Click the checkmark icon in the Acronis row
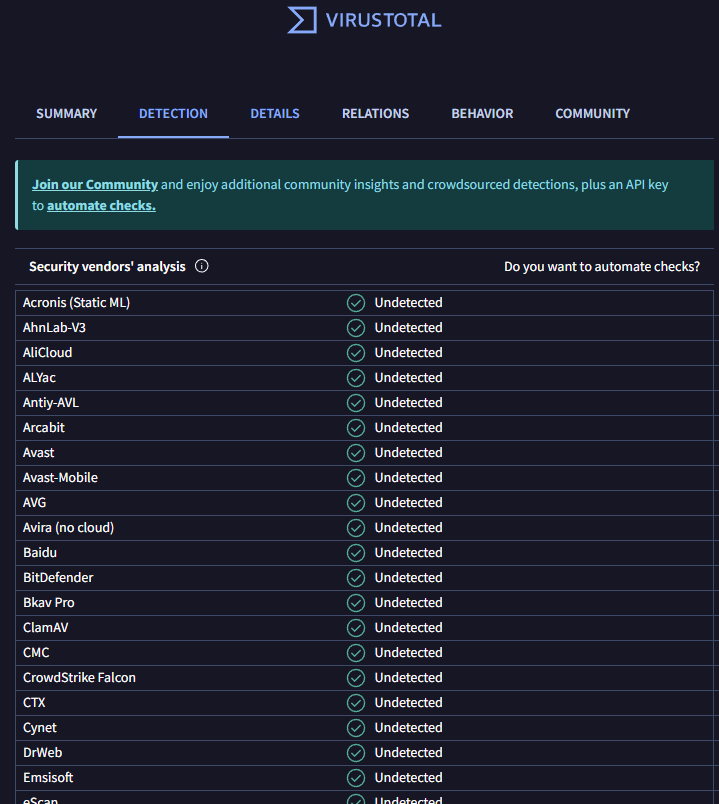This screenshot has width=719, height=804. [x=356, y=303]
